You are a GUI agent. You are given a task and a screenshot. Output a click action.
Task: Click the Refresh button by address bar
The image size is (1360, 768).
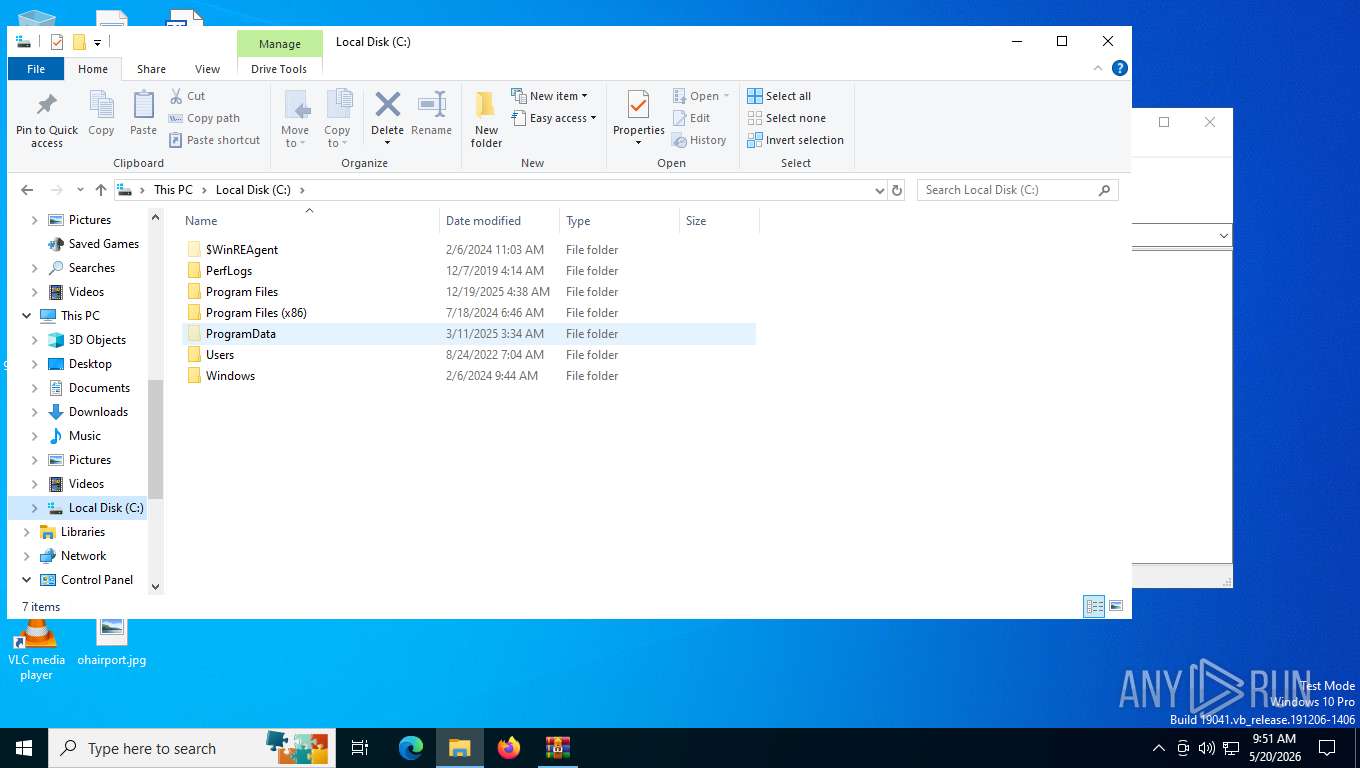coord(897,190)
